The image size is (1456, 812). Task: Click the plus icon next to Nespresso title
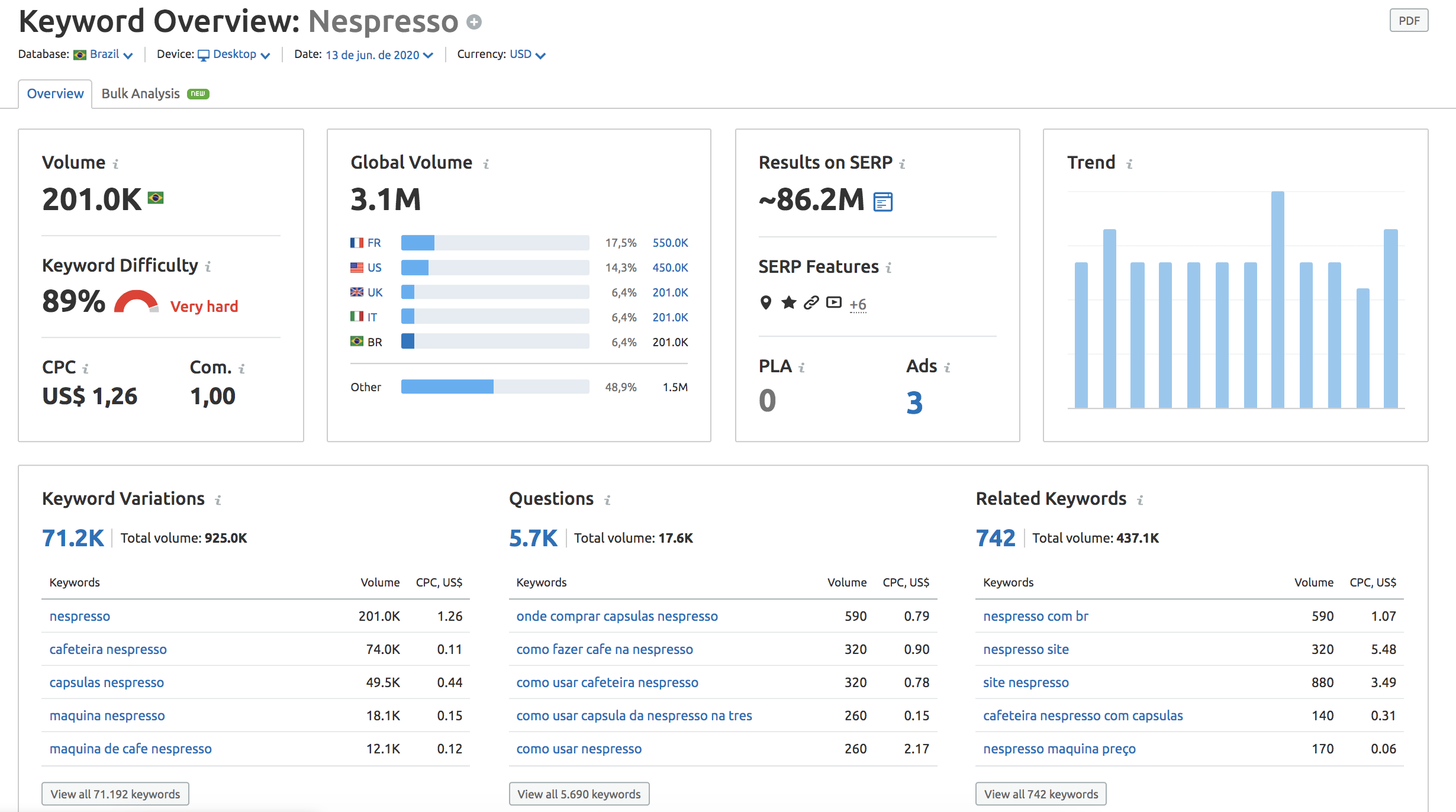click(474, 22)
